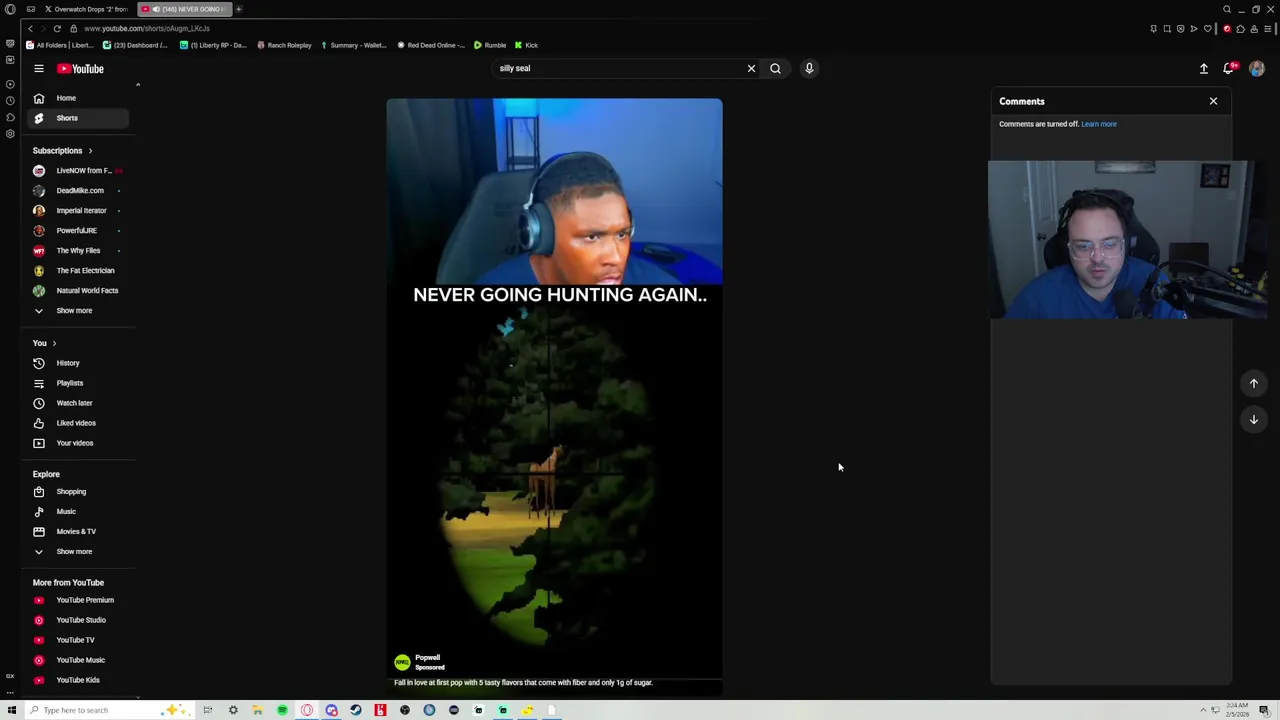Go to the next Short with down arrow

coord(1253,420)
